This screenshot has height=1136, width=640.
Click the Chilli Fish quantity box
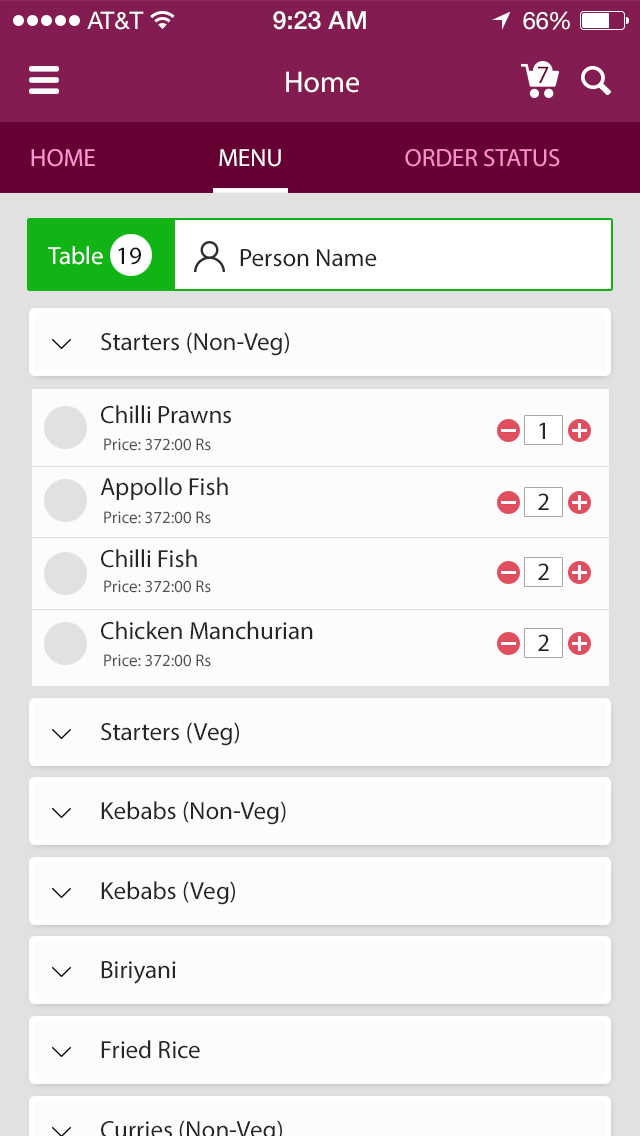click(543, 572)
